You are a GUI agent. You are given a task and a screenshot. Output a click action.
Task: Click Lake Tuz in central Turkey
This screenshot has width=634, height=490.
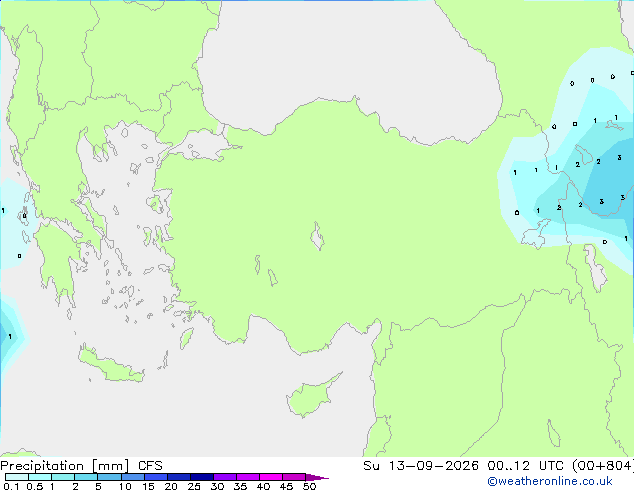pos(317,236)
